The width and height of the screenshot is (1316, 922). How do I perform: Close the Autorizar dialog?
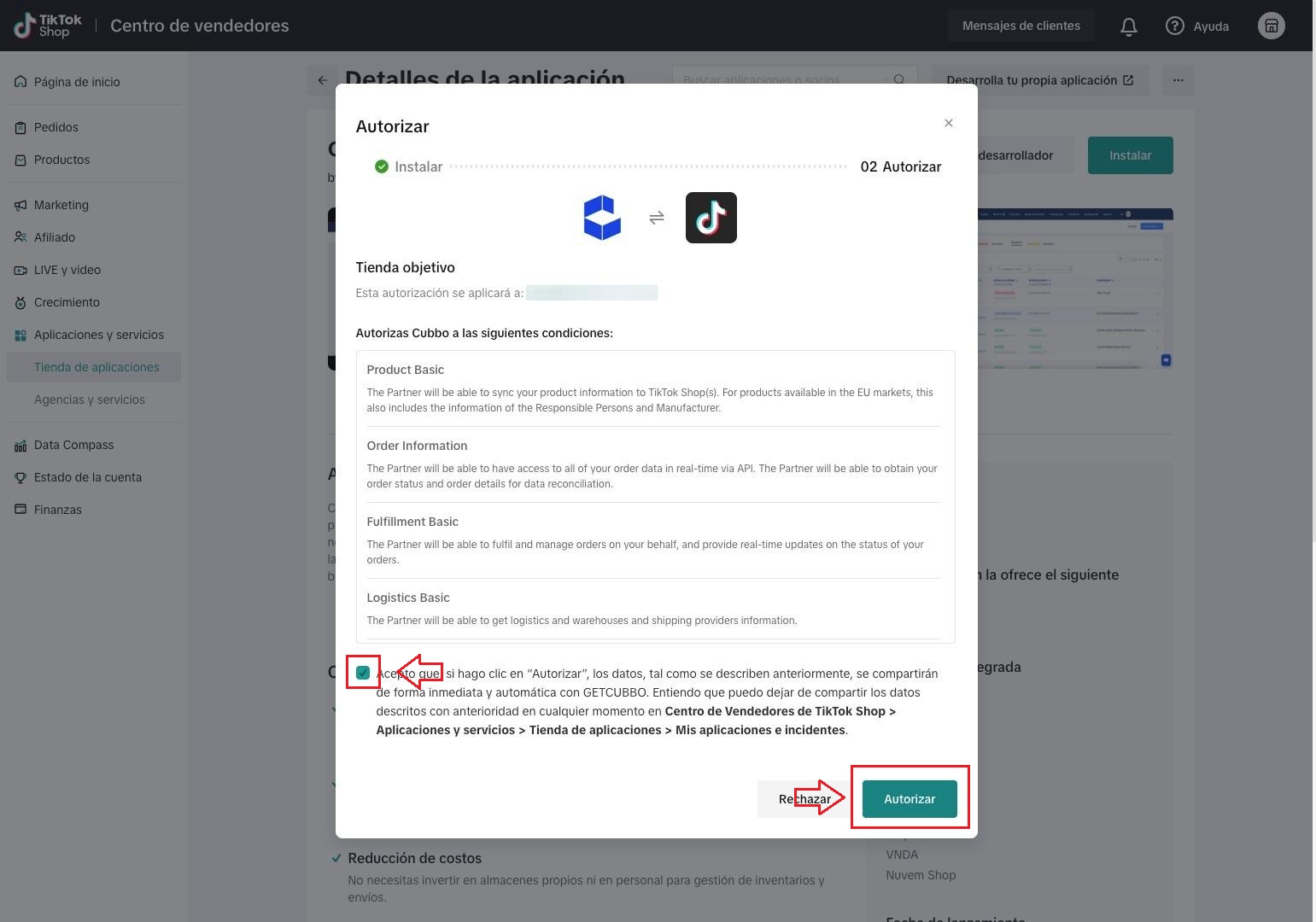pos(948,123)
